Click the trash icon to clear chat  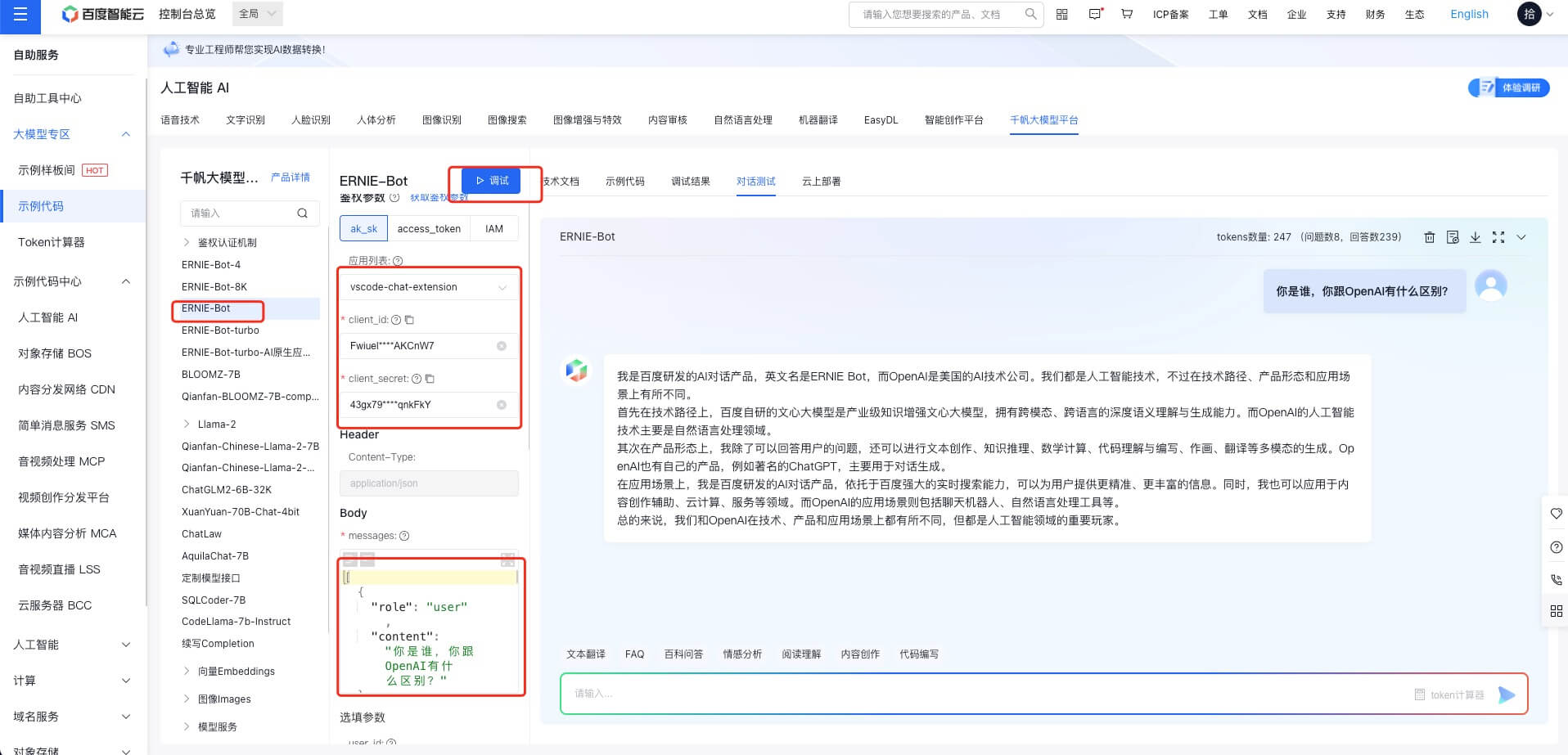point(1429,237)
